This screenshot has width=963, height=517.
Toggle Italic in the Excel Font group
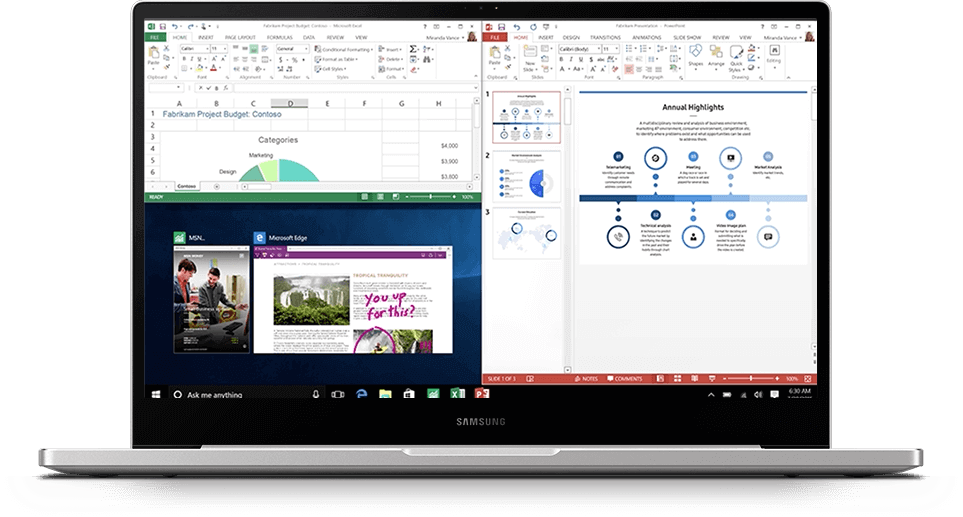pyautogui.click(x=192, y=59)
